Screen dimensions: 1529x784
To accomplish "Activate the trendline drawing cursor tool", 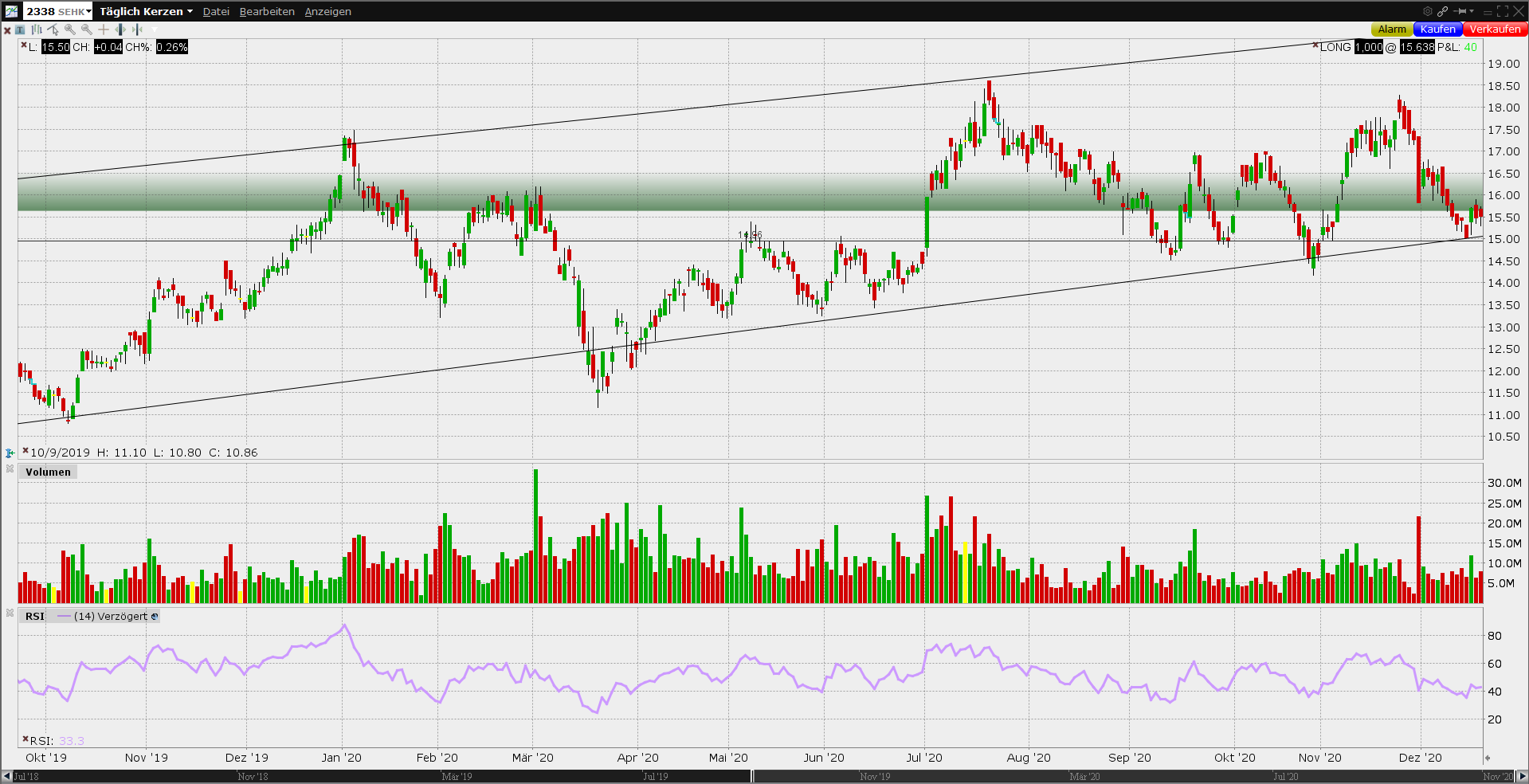I will (x=53, y=29).
